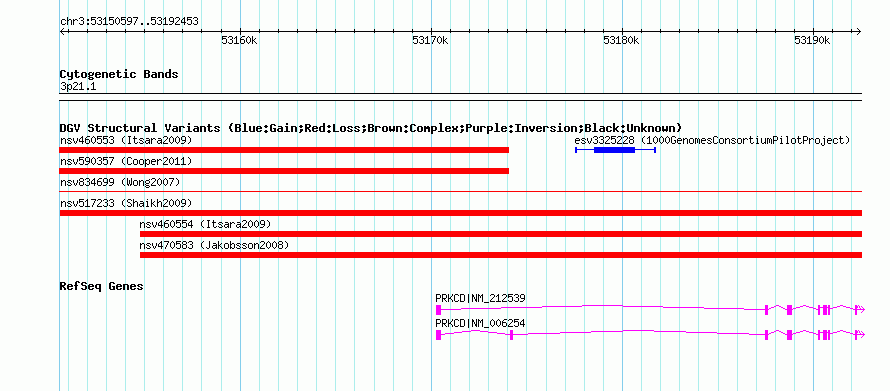
Task: Click the Cytogenetic Bands track title
Action: [x=119, y=74]
